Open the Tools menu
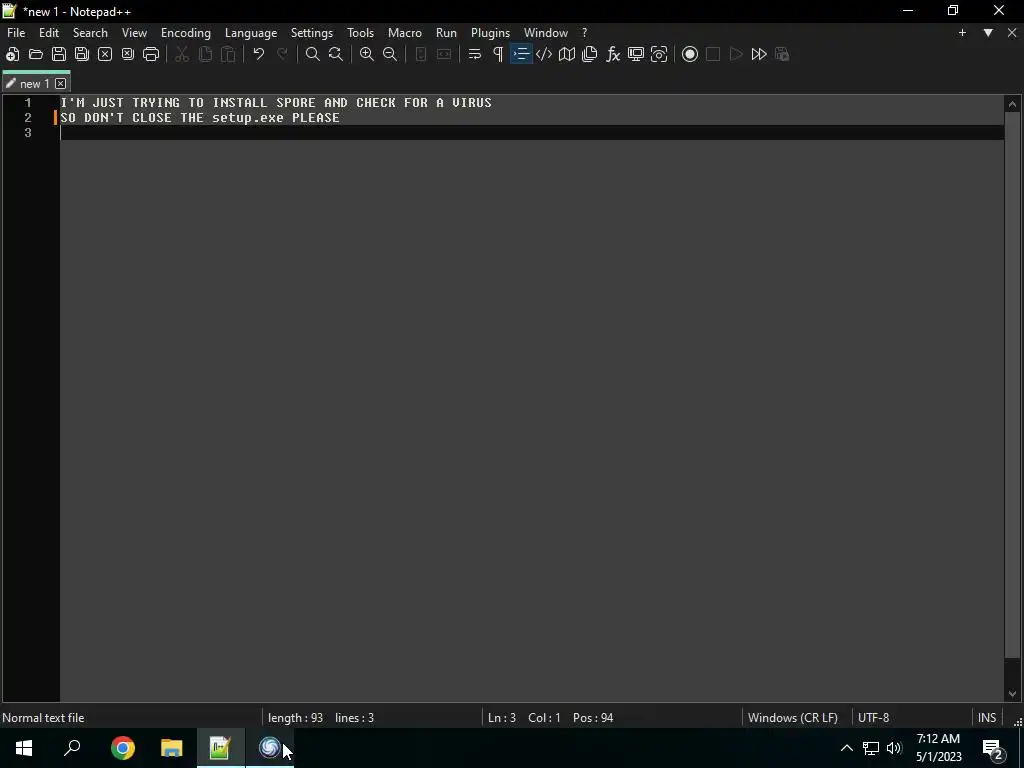This screenshot has height=768, width=1024. [360, 33]
